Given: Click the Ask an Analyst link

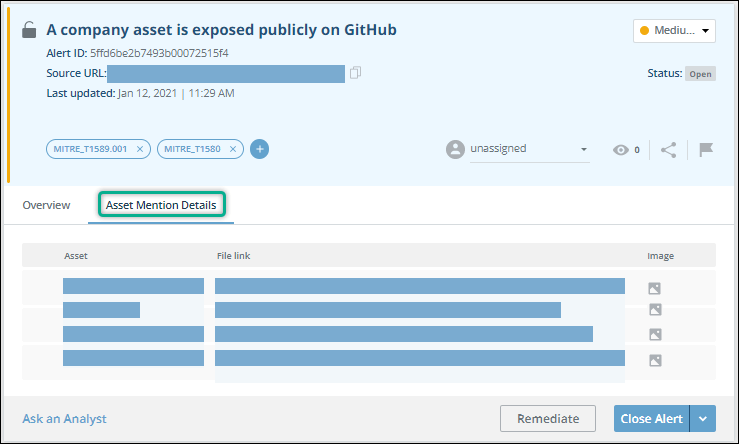Looking at the screenshot, I should point(64,419).
